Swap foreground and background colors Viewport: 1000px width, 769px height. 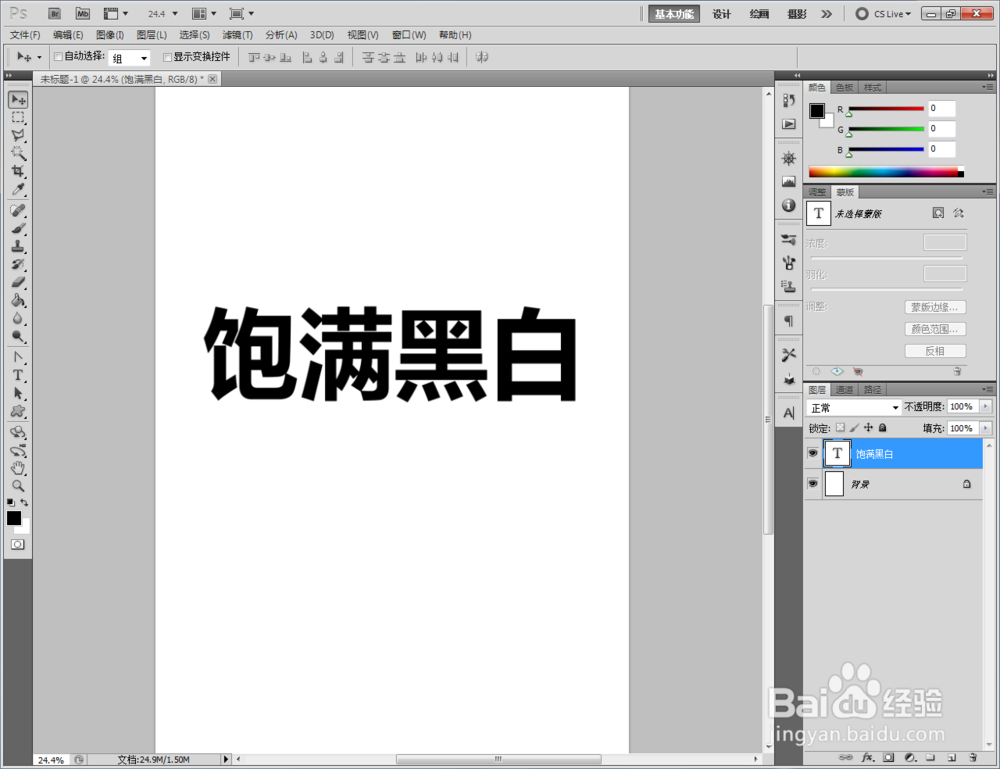(24, 502)
